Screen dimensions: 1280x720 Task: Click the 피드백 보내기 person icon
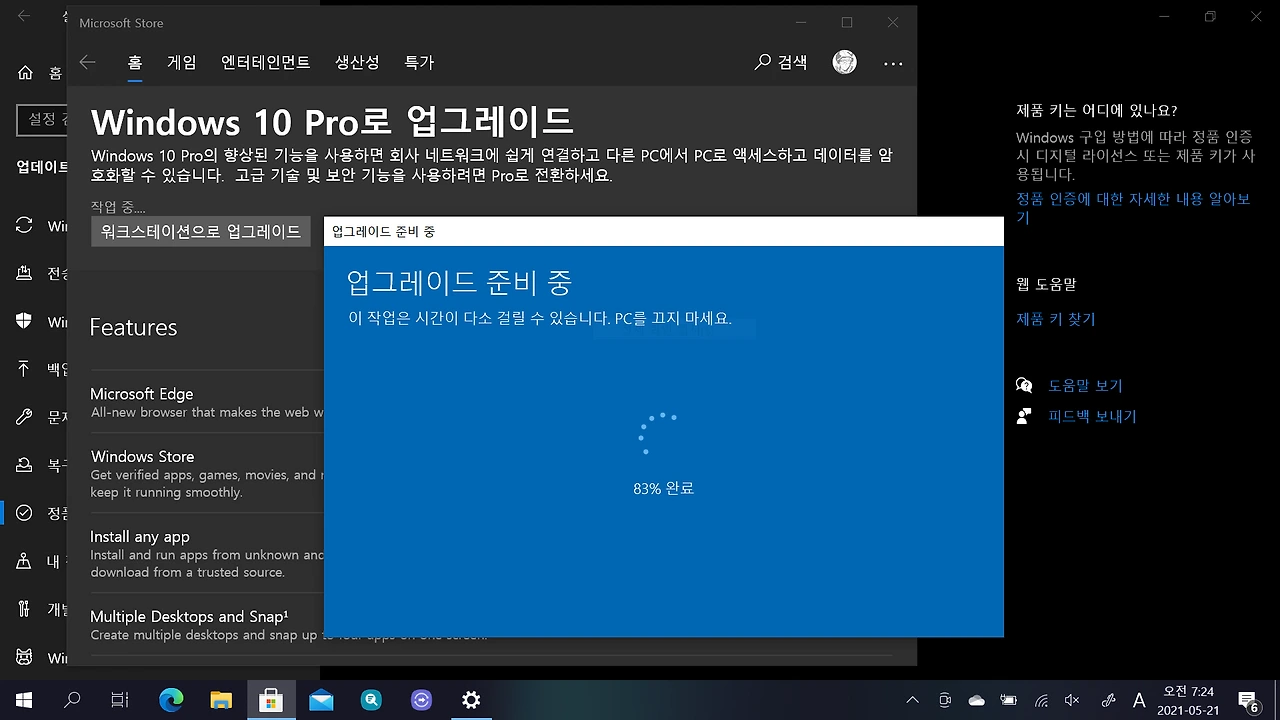[1024, 416]
